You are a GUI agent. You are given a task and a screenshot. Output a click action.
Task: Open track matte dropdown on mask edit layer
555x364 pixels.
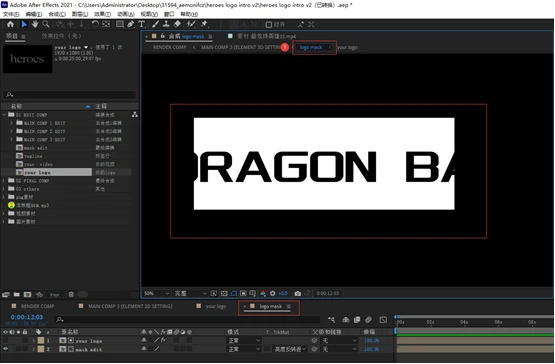coord(290,349)
